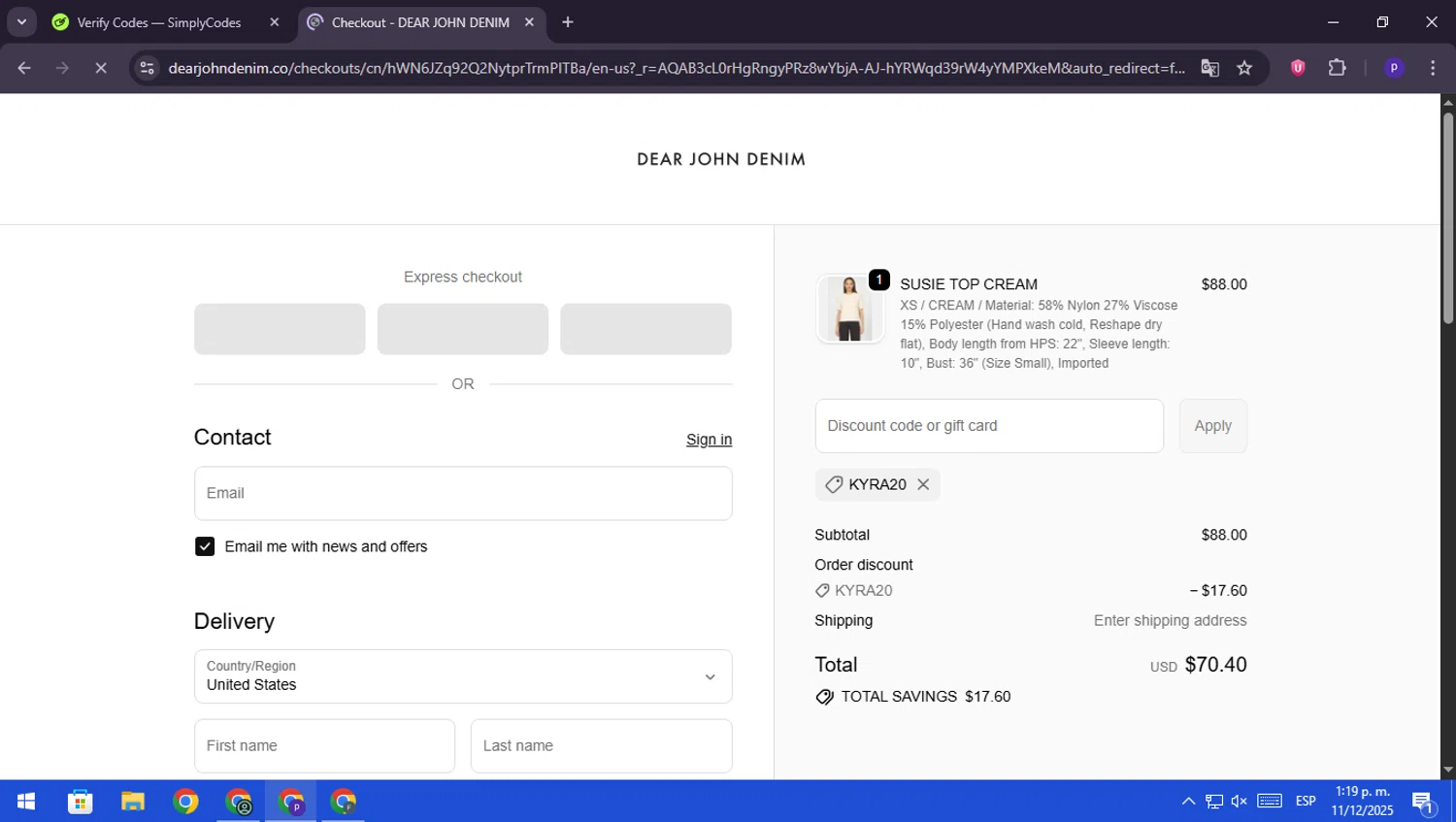The image size is (1456, 822).
Task: Show hidden system tray icons
Action: tap(1188, 802)
